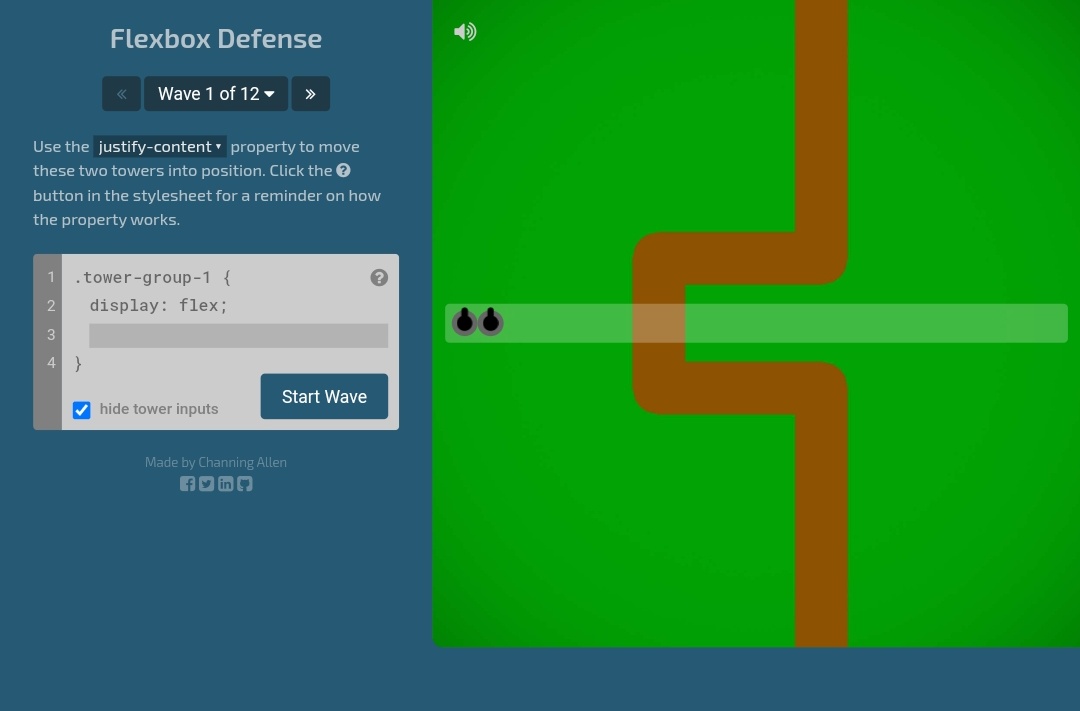
Task: Click the Flexbox Defense title
Action: coord(216,39)
